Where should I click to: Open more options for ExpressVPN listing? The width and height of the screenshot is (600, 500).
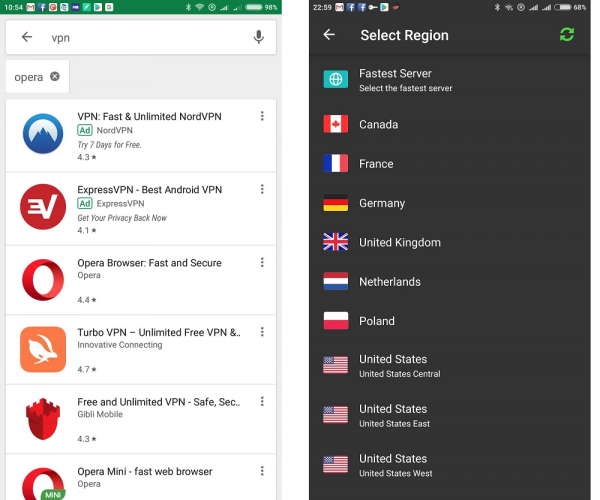pyautogui.click(x=262, y=189)
